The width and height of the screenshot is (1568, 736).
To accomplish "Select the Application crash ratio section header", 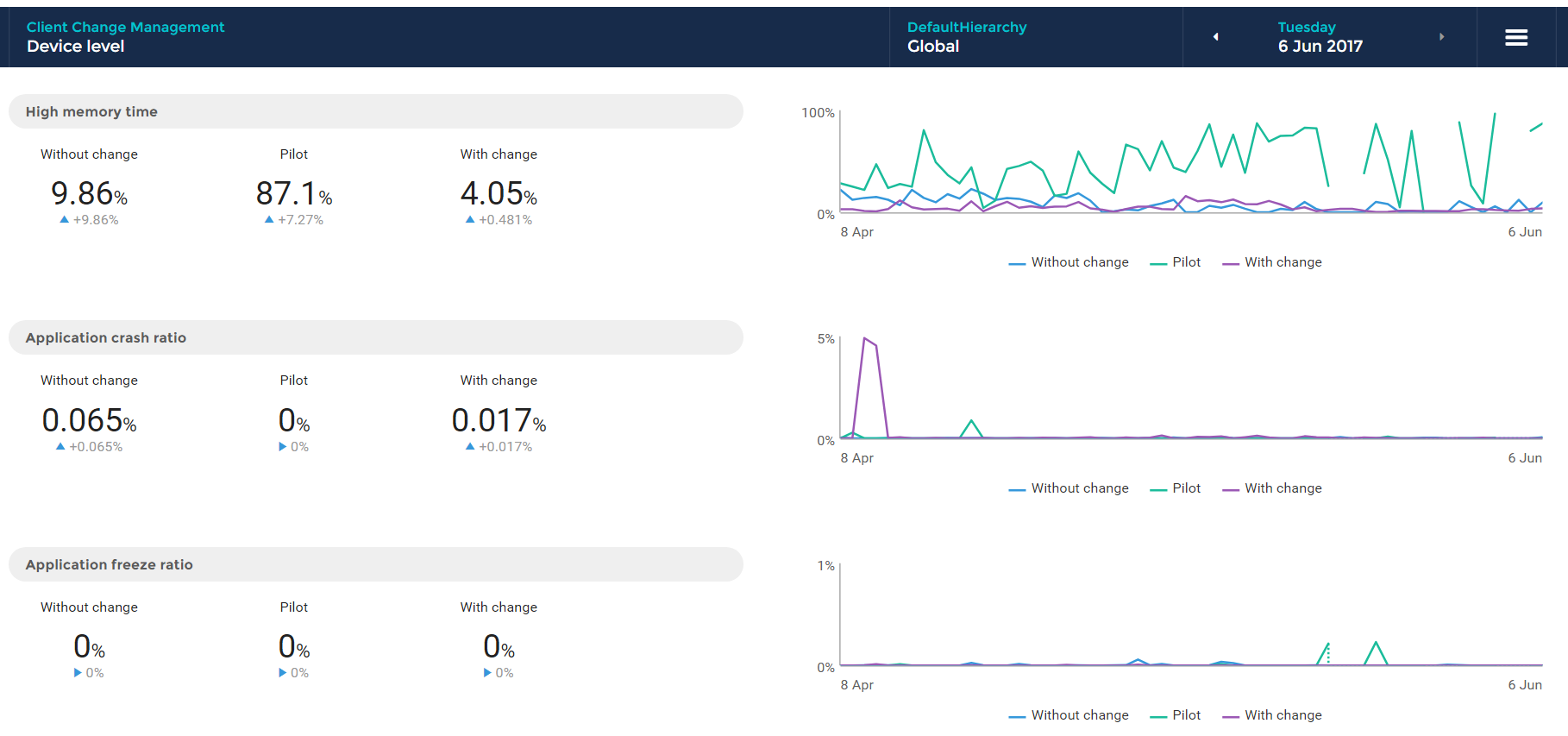I will [376, 337].
